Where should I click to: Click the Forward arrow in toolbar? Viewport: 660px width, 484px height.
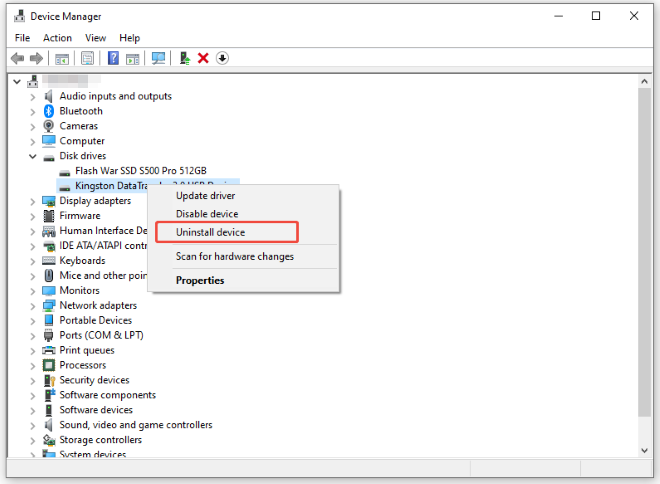pyautogui.click(x=37, y=58)
